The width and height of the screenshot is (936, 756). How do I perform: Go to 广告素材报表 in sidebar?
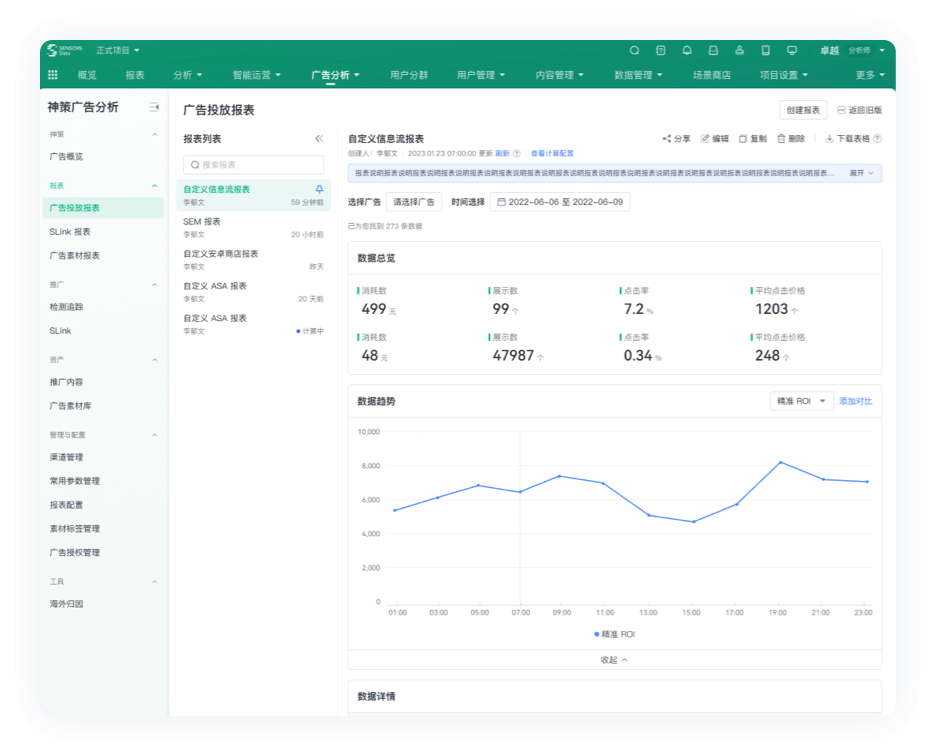tap(75, 256)
